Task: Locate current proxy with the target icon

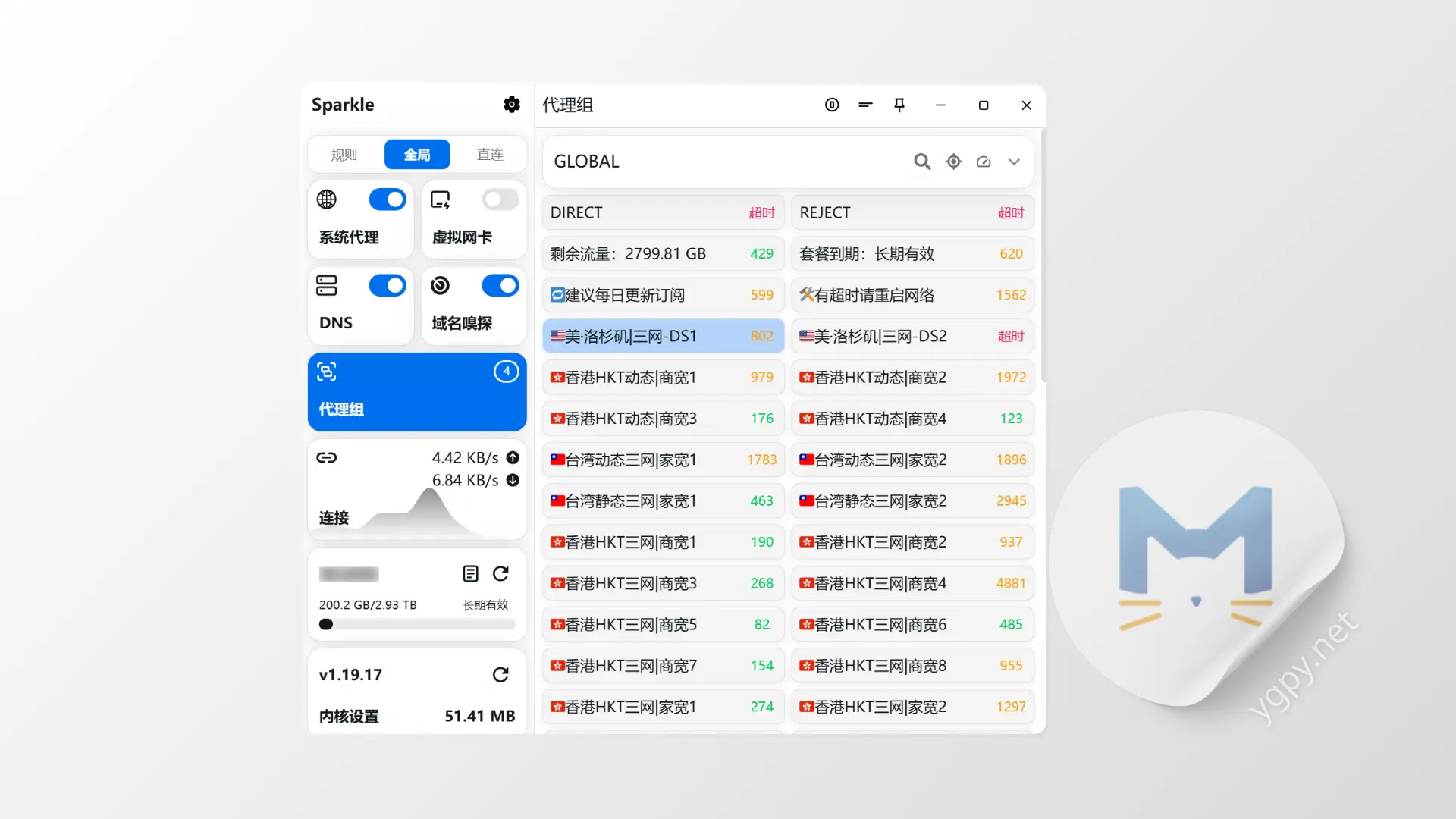Action: coord(953,162)
